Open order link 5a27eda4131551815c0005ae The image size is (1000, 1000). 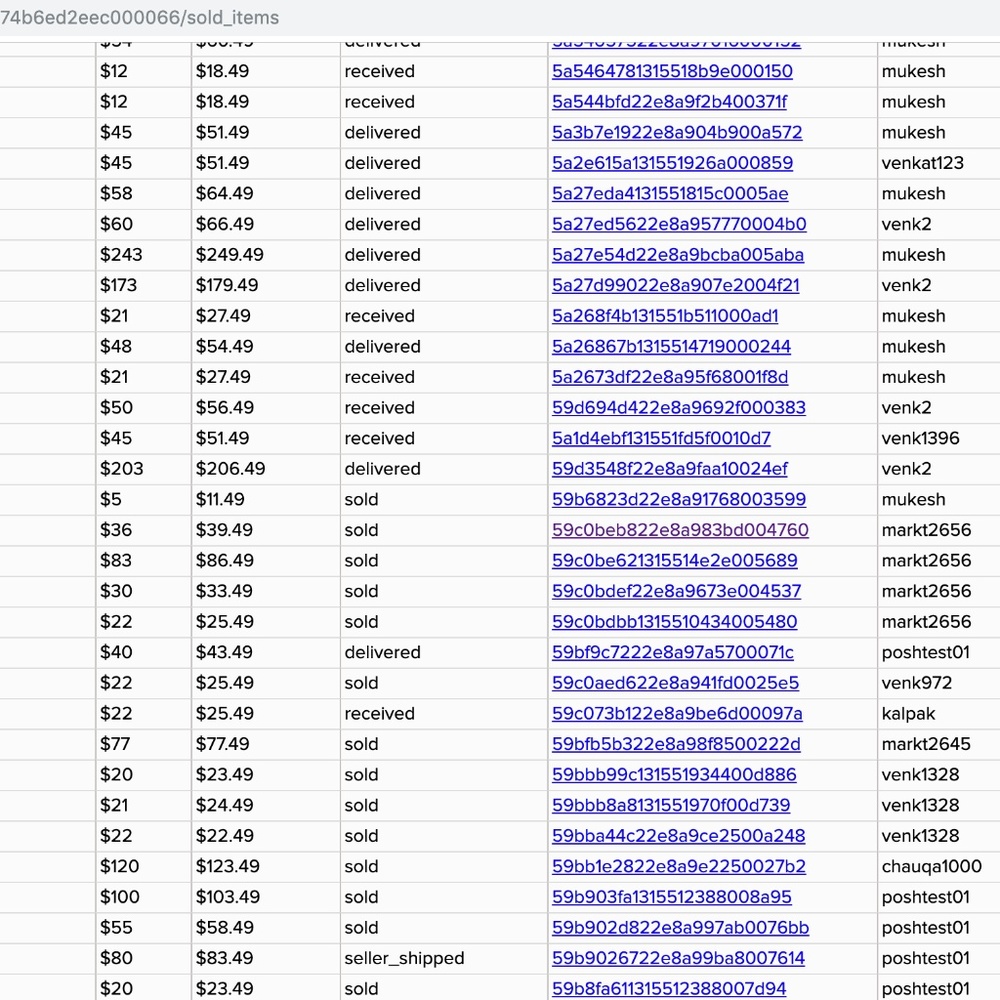pos(670,194)
